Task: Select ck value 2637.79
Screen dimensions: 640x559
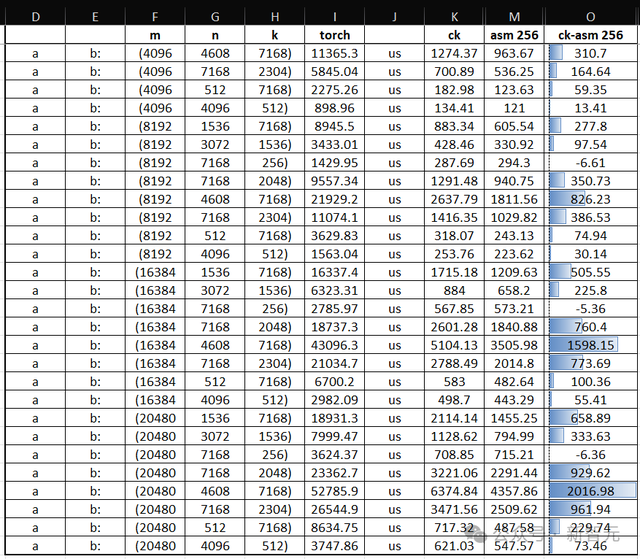Action: (454, 199)
